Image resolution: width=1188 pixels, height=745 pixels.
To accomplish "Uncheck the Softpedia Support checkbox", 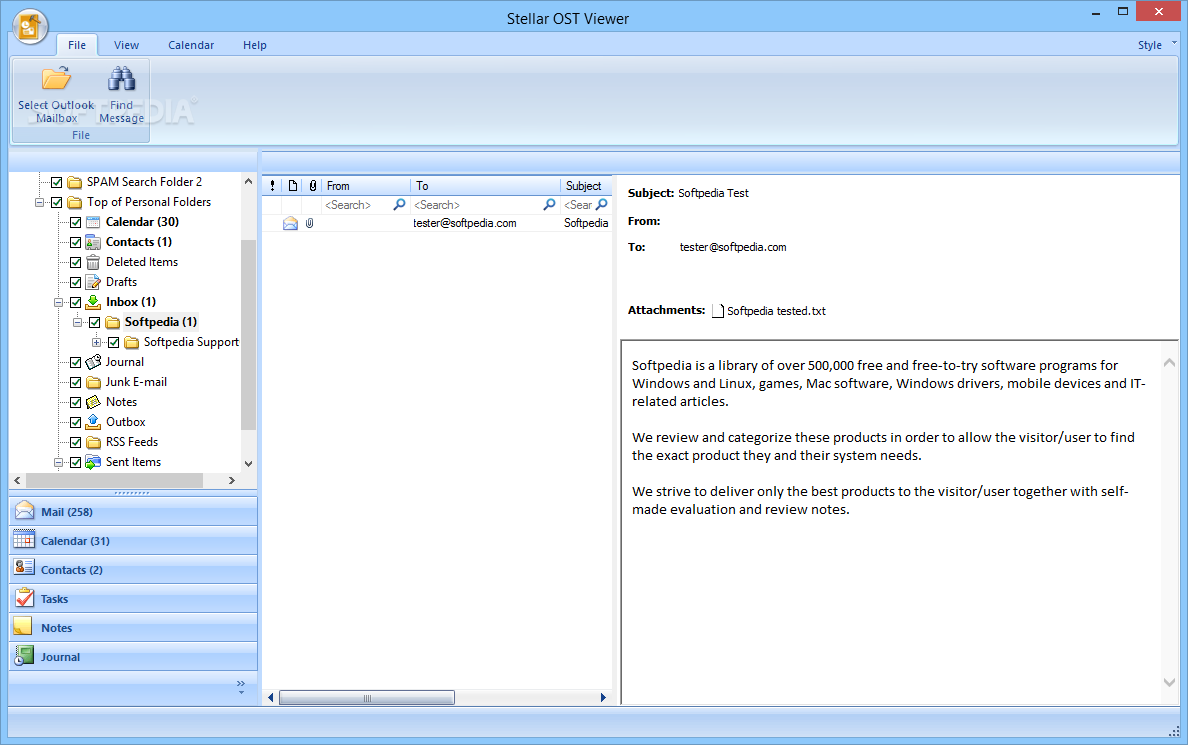I will pyautogui.click(x=114, y=343).
